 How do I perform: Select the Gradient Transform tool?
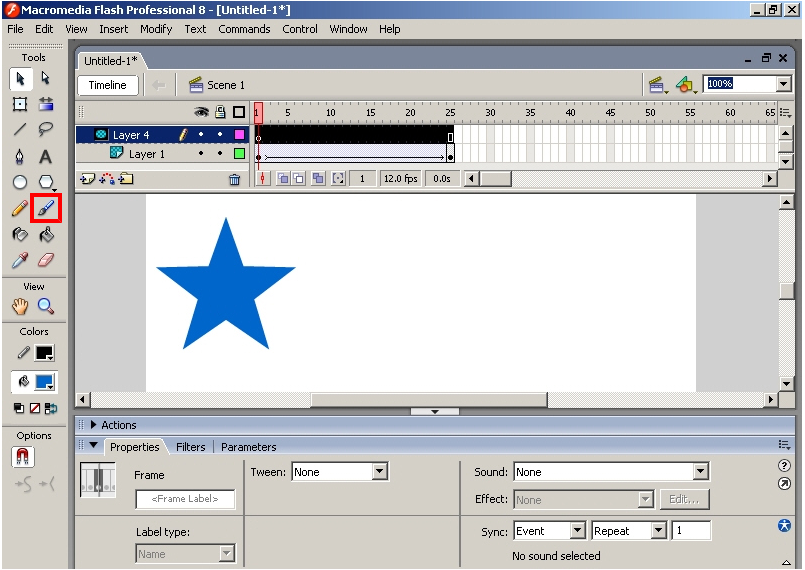(46, 104)
